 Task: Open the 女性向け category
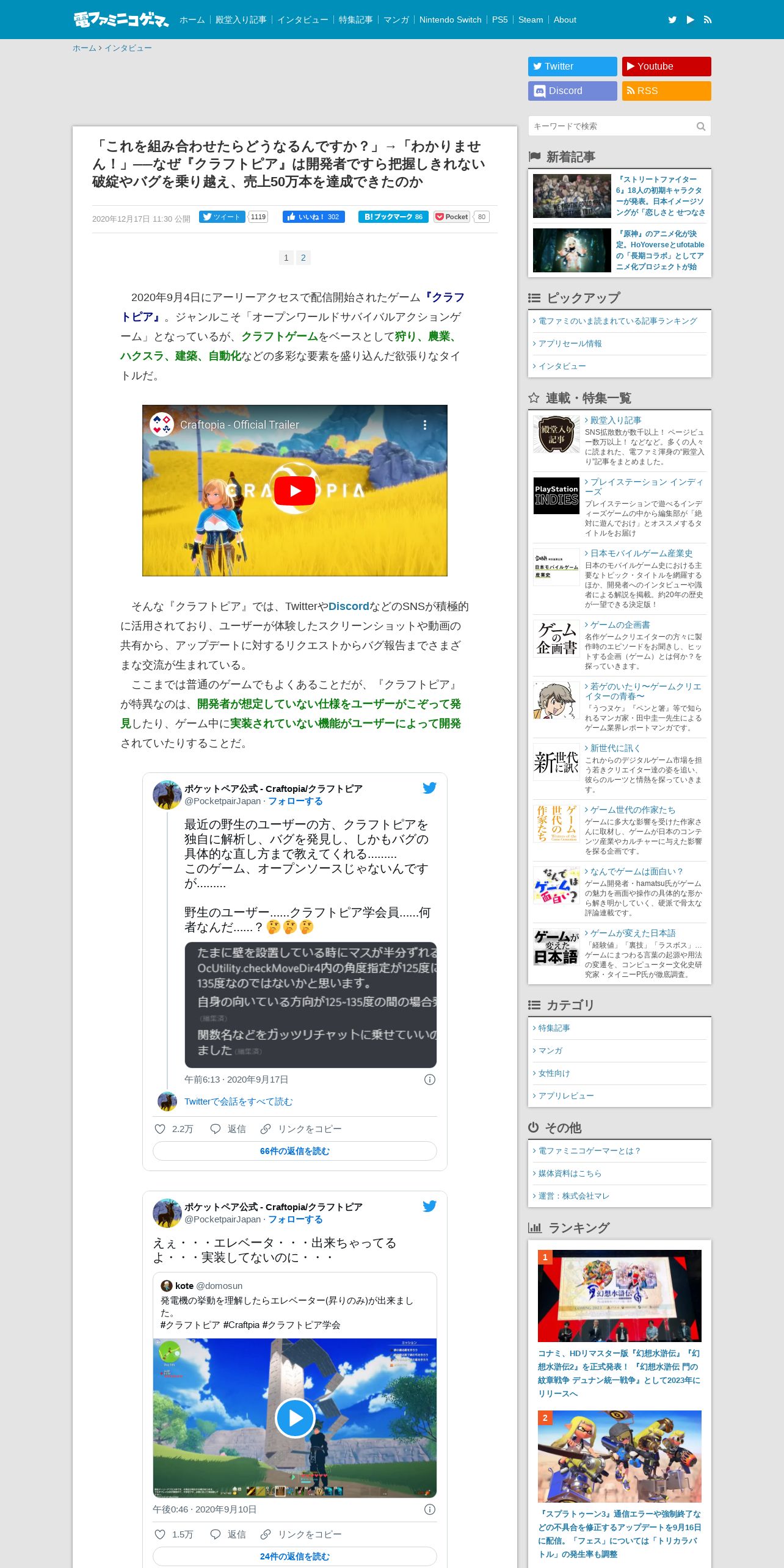click(x=554, y=1073)
